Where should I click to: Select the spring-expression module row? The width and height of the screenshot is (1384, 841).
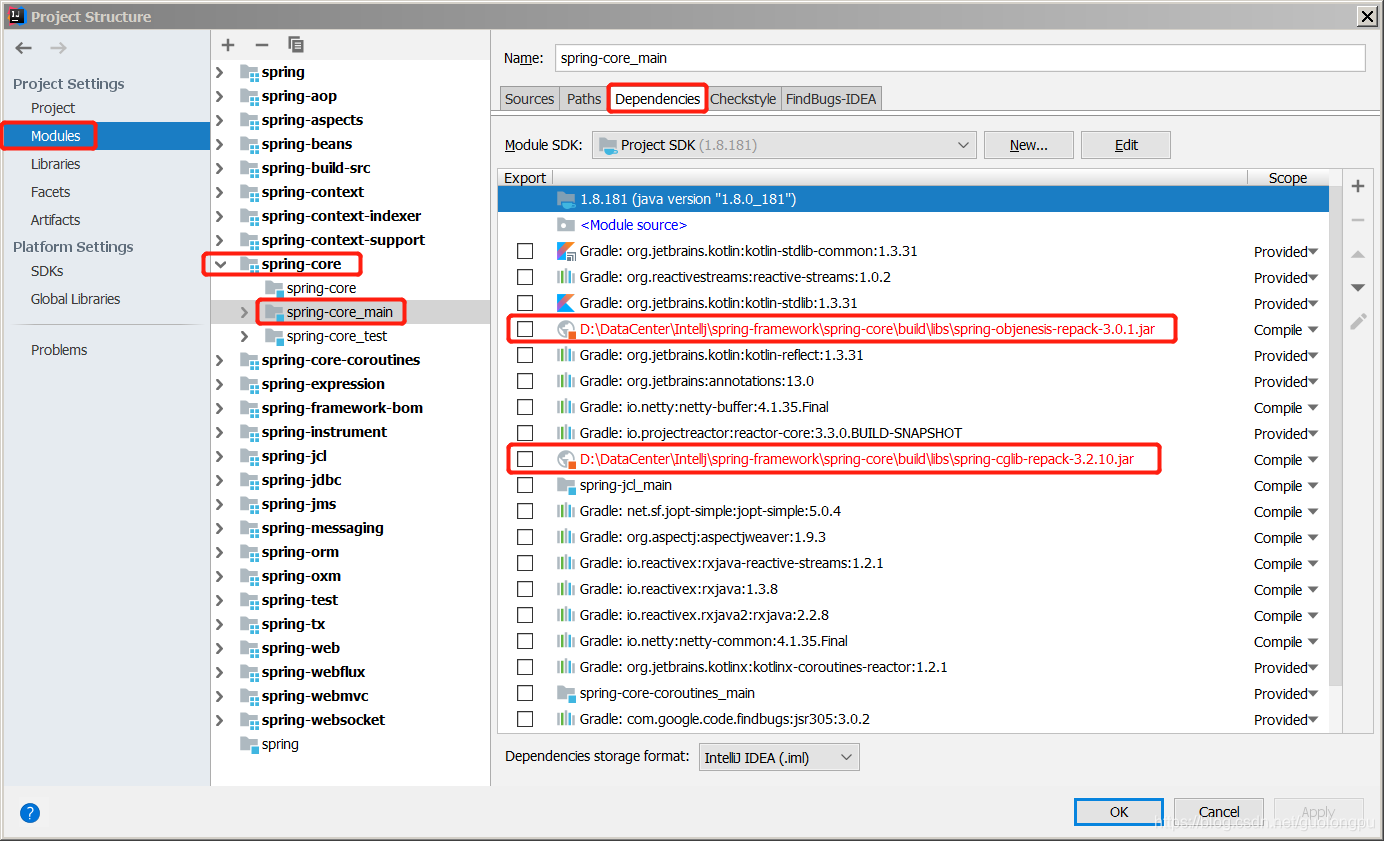(x=350, y=384)
